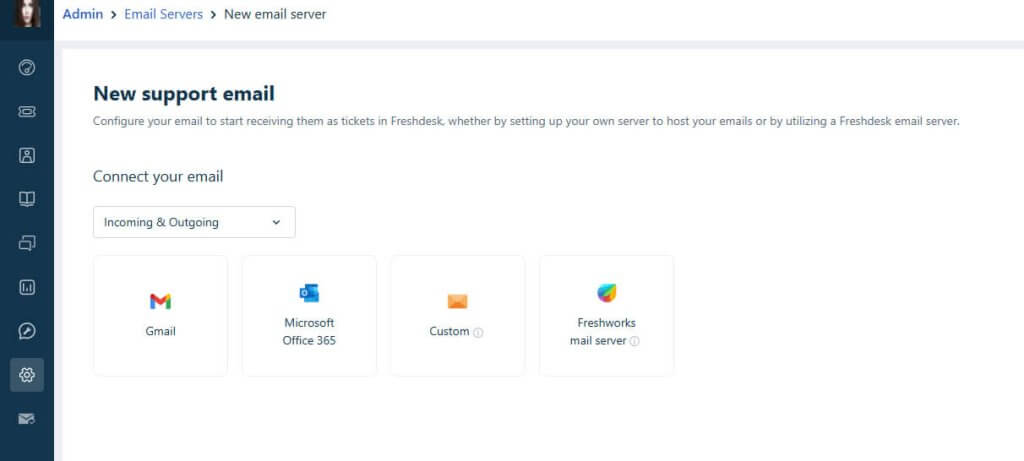Screen dimensions: 1024x461
Task: Open the compass icon in sidebar
Action: (x=27, y=331)
